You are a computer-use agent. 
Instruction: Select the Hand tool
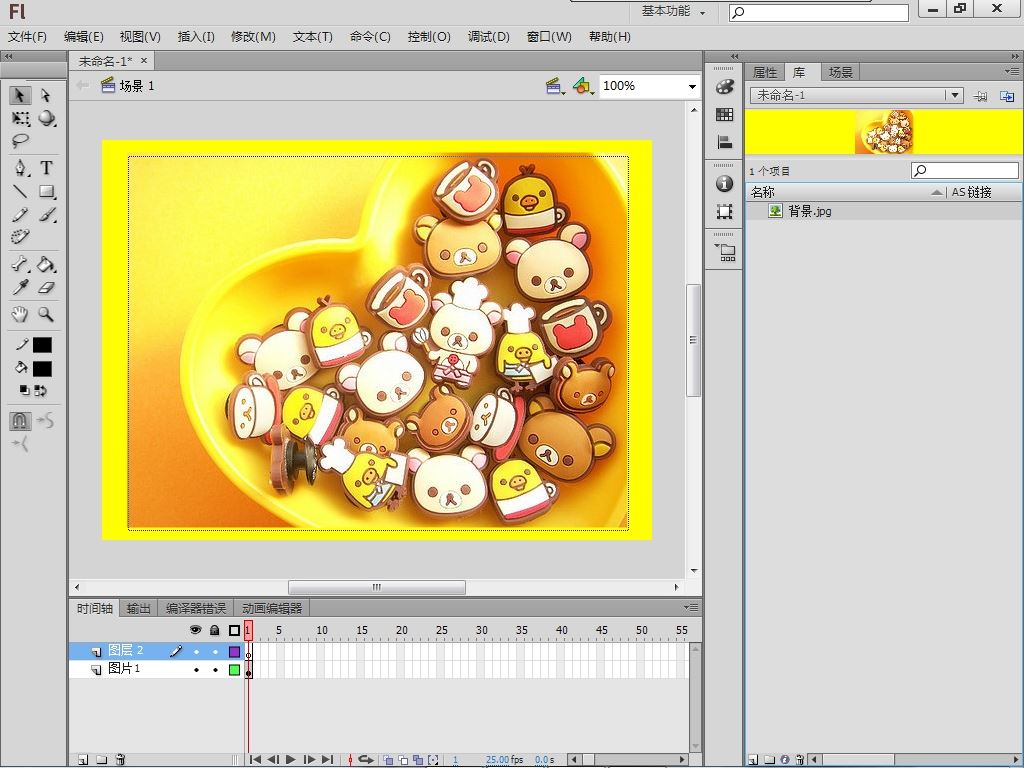coord(20,314)
